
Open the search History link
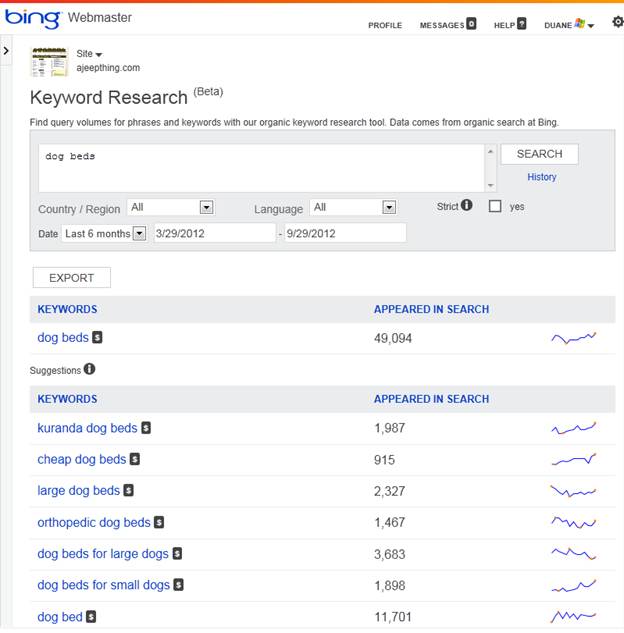542,177
